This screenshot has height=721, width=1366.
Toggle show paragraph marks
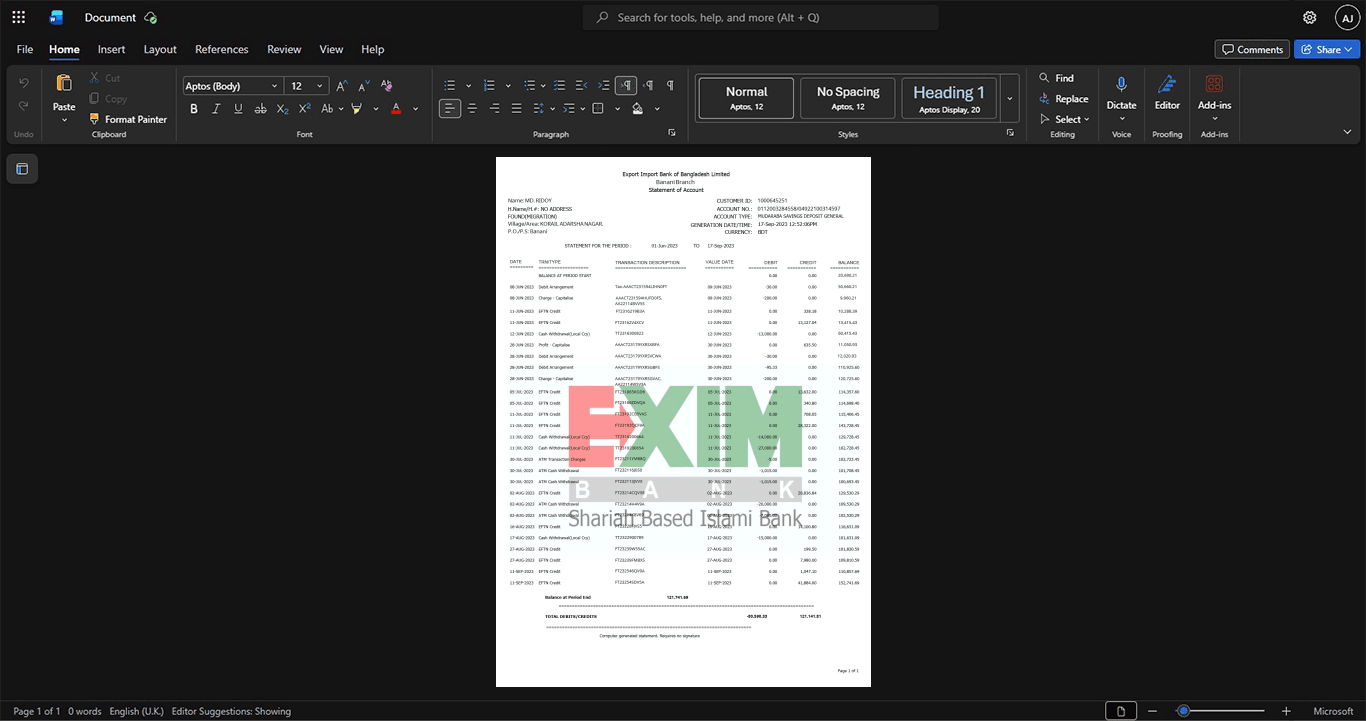670,86
